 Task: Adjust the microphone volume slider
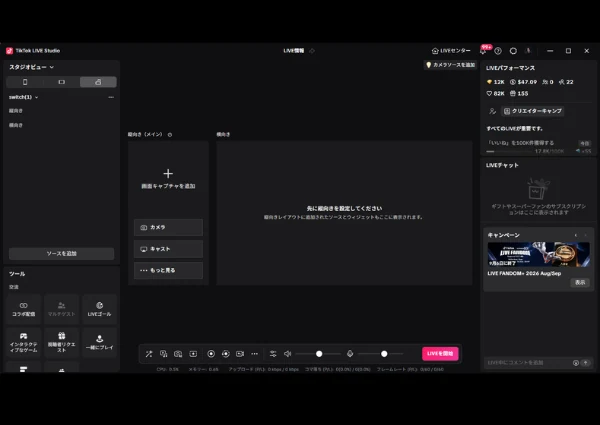380,354
